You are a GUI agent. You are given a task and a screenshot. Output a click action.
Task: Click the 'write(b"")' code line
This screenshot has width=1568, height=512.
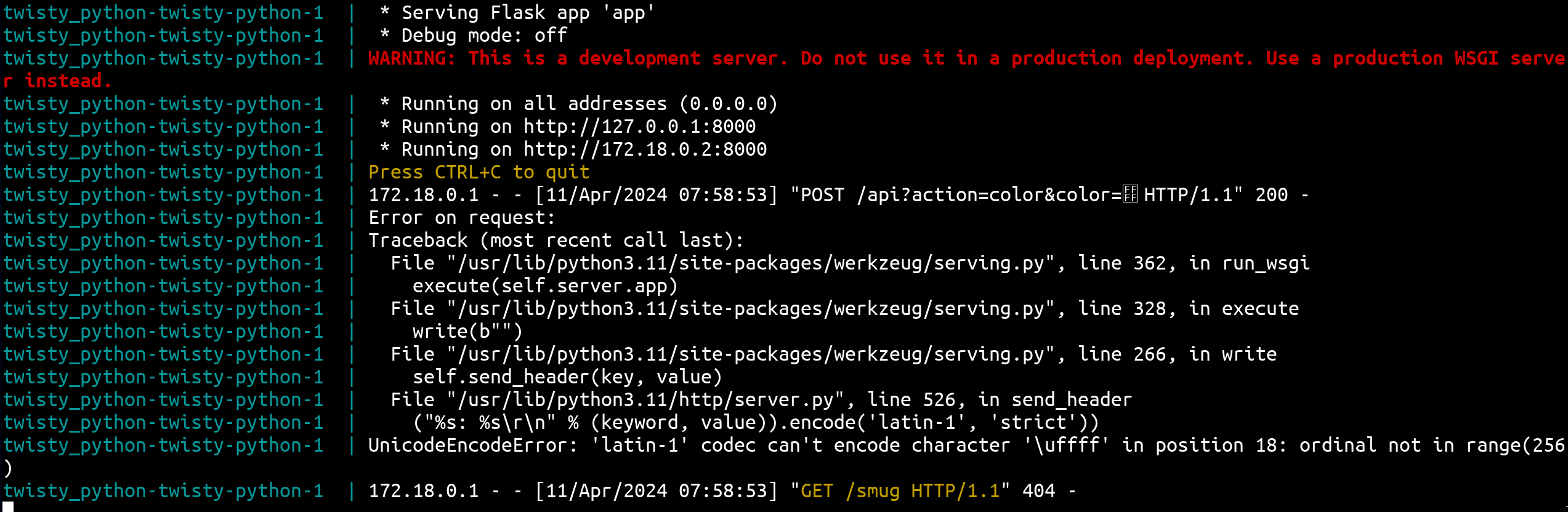467,332
